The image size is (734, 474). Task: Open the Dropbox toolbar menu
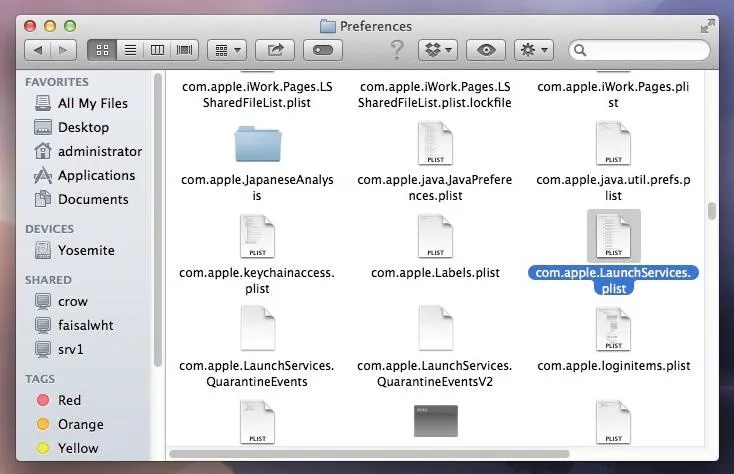tap(438, 50)
